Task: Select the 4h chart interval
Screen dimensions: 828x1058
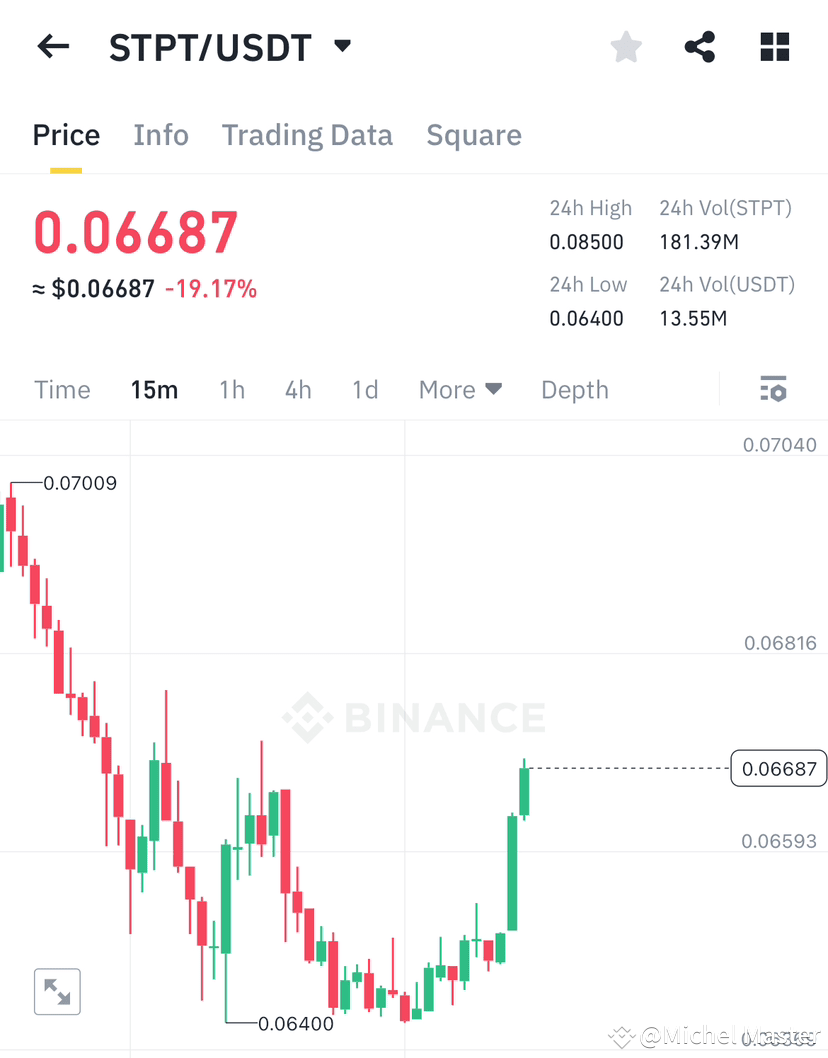Action: click(x=298, y=390)
